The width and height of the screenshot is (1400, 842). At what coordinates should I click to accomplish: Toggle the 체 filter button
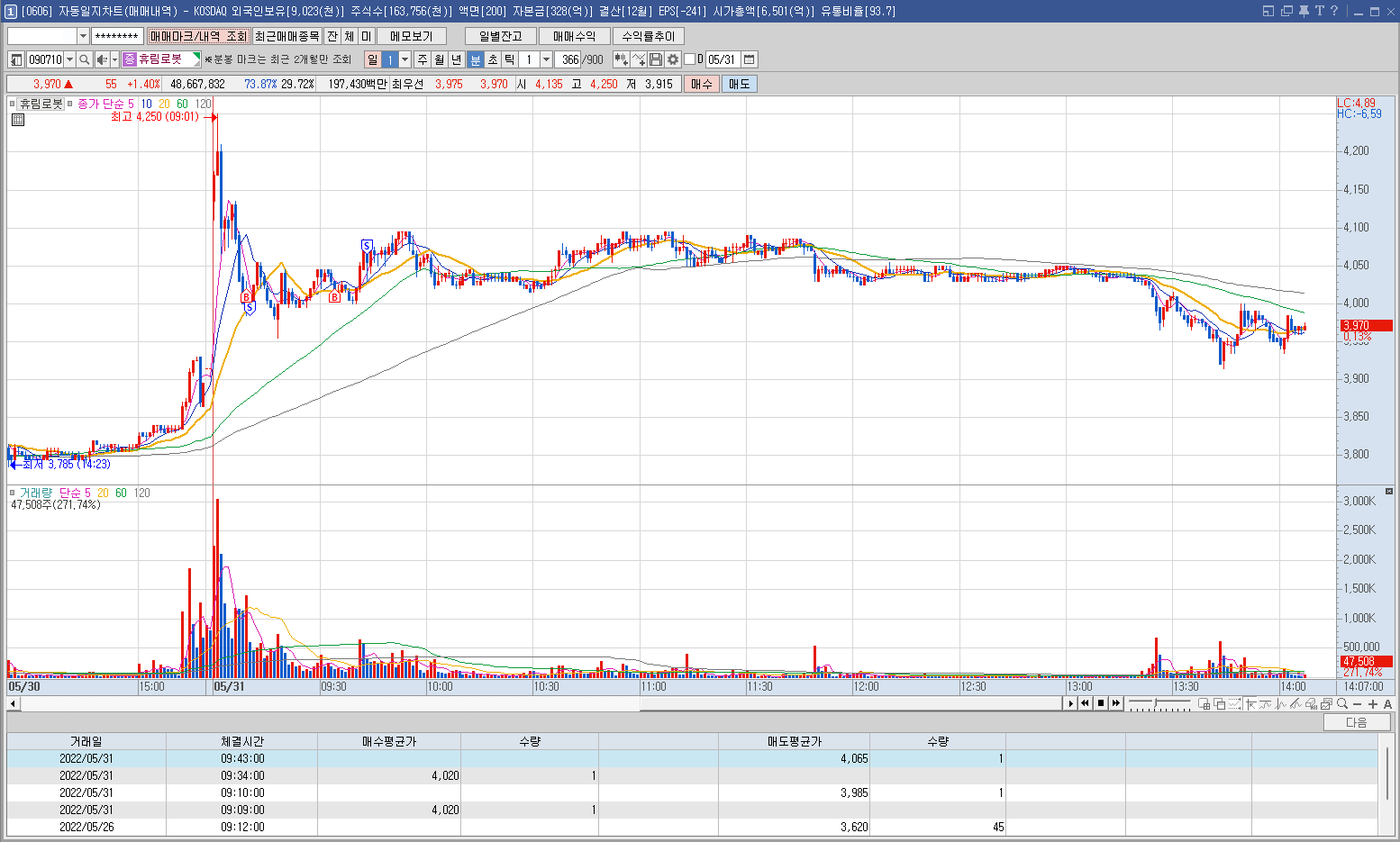point(350,36)
